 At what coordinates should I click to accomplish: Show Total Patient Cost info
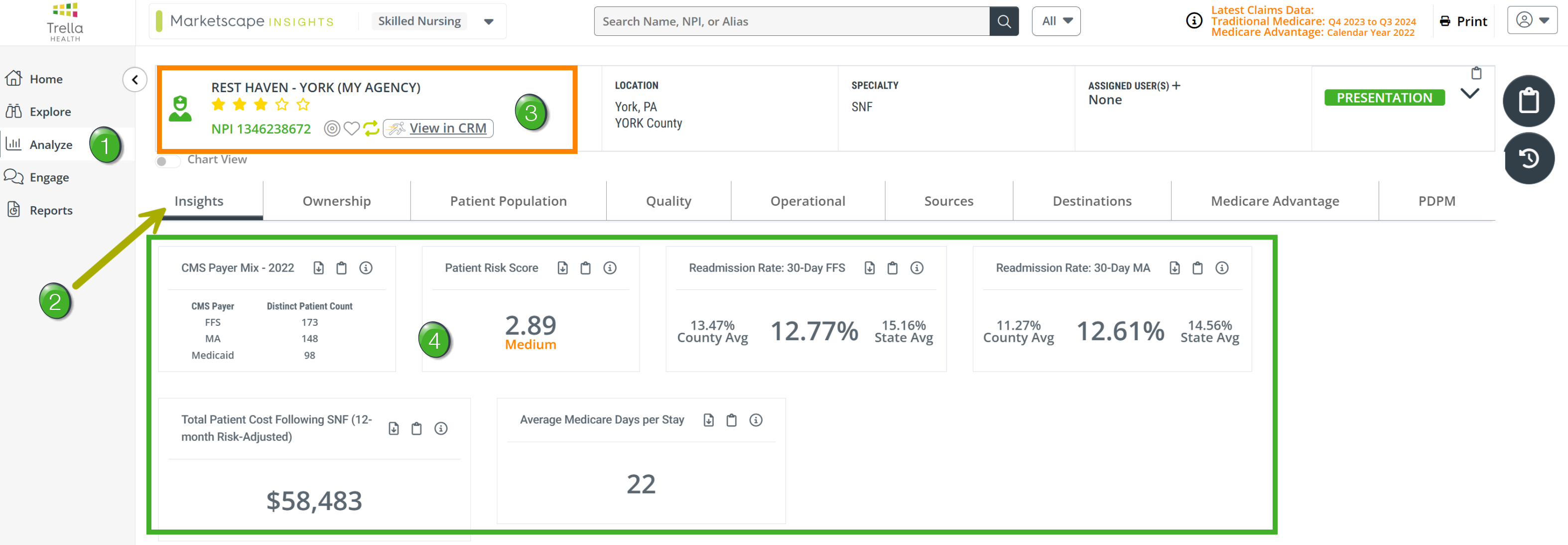[441, 429]
